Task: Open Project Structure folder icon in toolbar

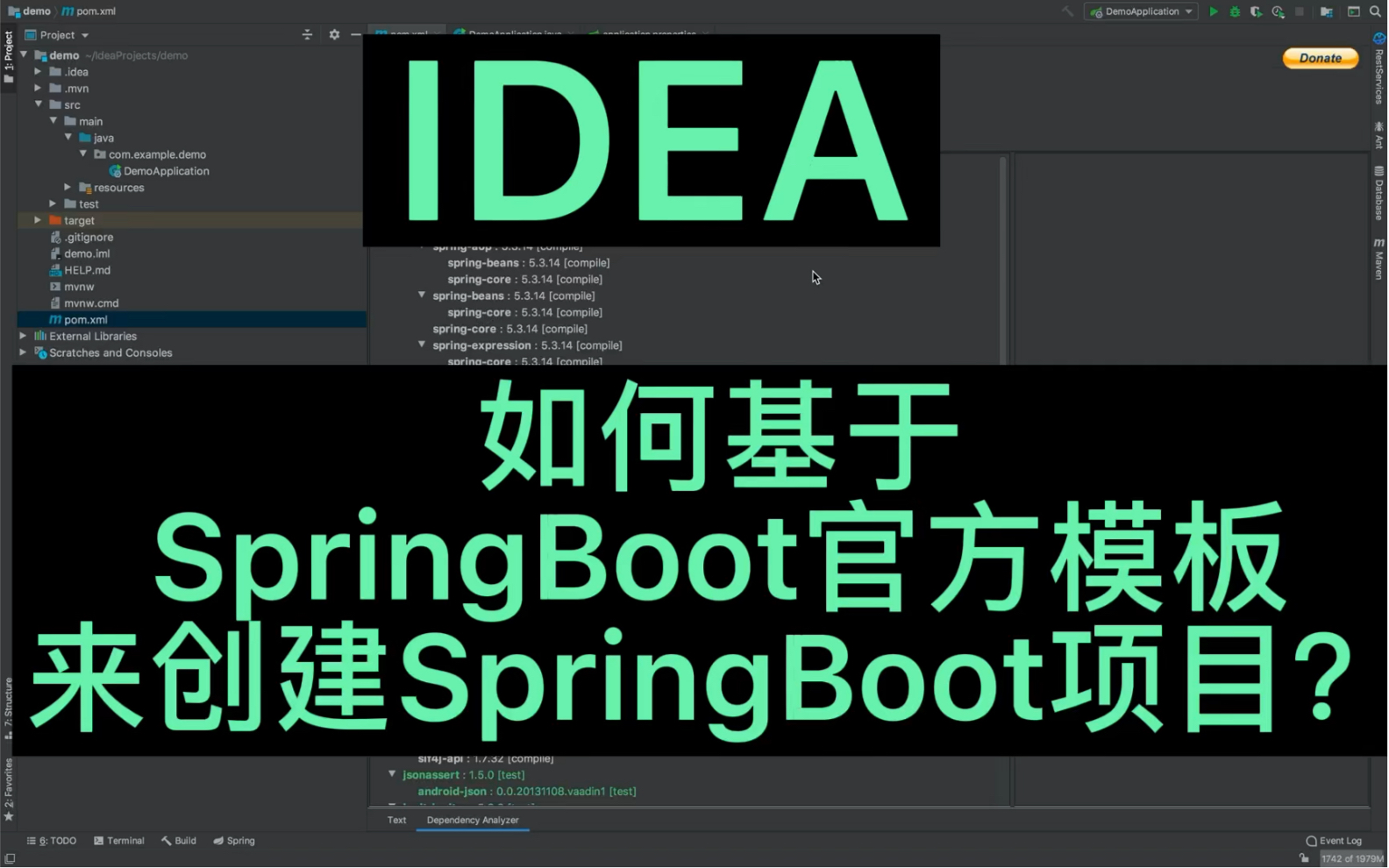Action: pyautogui.click(x=1327, y=11)
